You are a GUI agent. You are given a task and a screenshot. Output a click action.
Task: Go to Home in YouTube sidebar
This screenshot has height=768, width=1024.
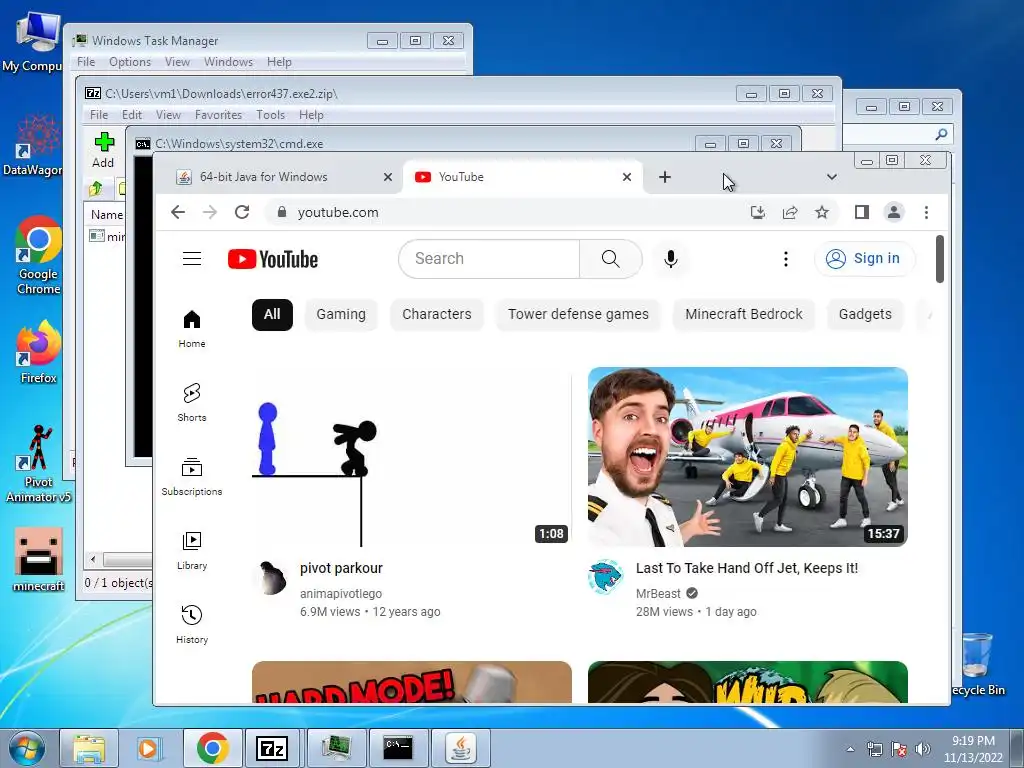pyautogui.click(x=191, y=328)
